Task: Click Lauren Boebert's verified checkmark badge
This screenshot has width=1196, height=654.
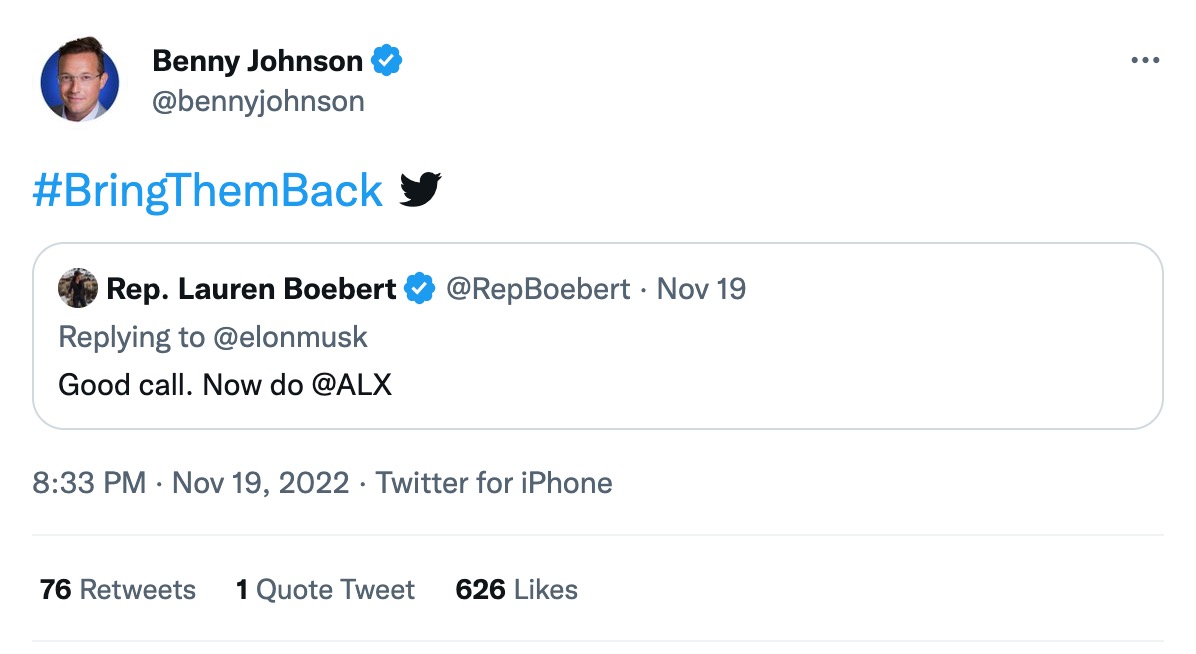Action: pyautogui.click(x=420, y=289)
